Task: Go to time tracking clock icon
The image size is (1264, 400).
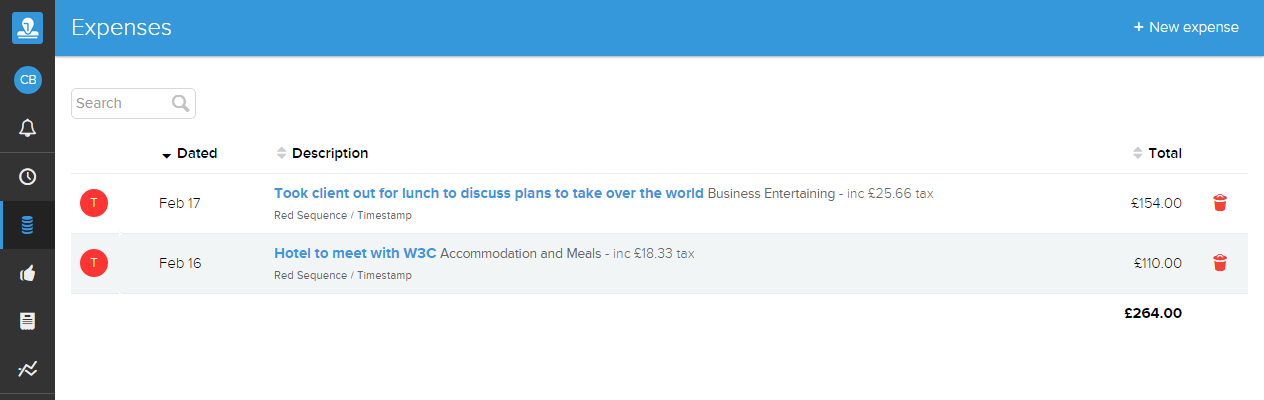Action: [x=27, y=177]
